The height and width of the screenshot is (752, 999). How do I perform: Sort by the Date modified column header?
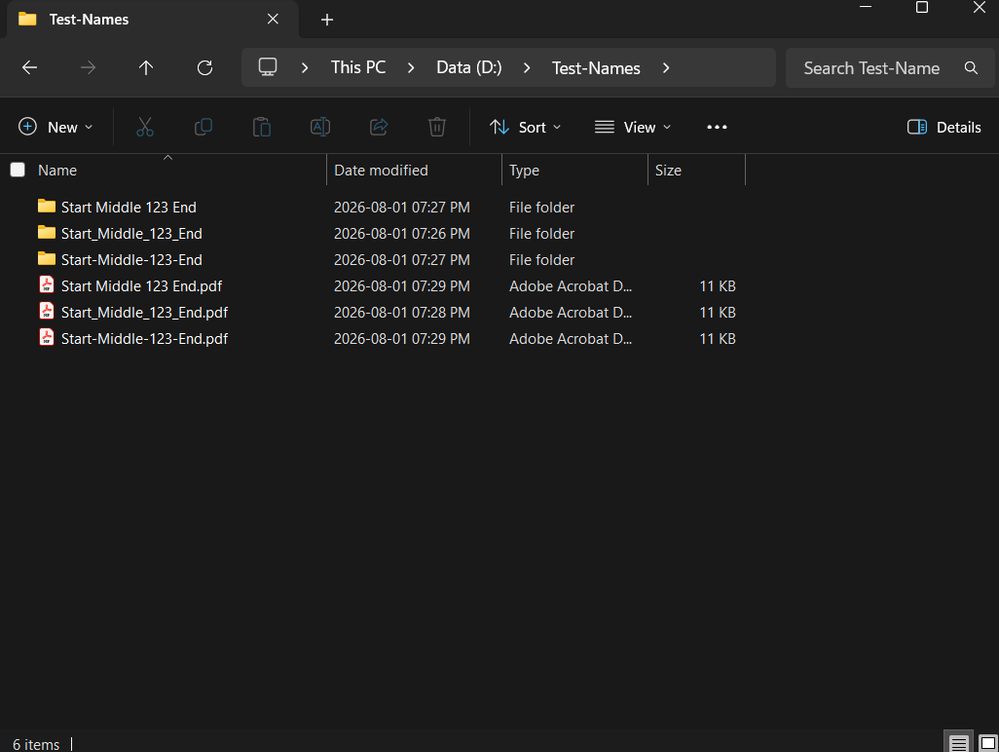coord(381,170)
